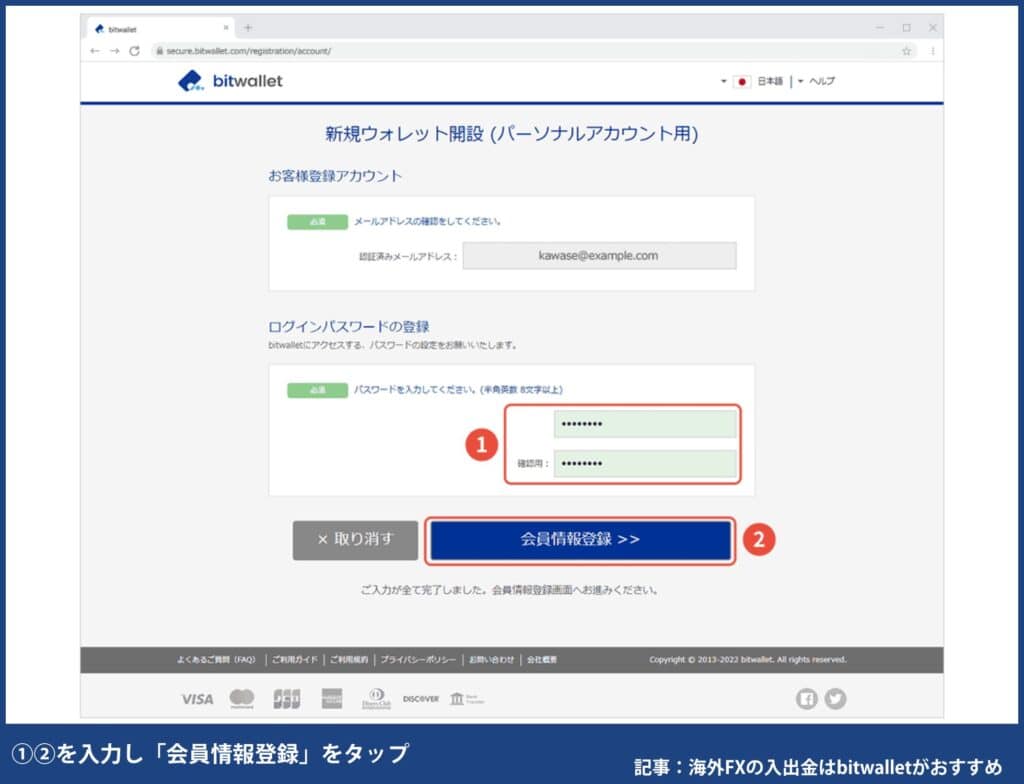The image size is (1024, 784).
Task: Open bitwallet's Twitter page via footer icon
Action: coord(834,698)
